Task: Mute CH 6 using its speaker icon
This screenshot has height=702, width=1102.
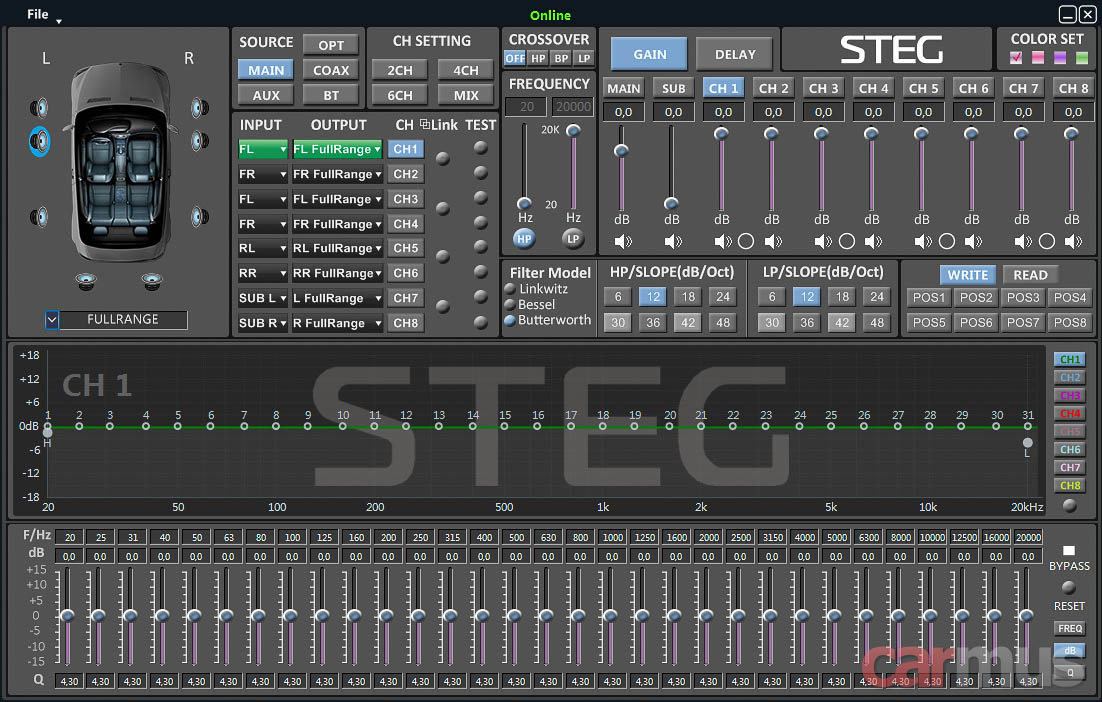Action: tap(973, 242)
